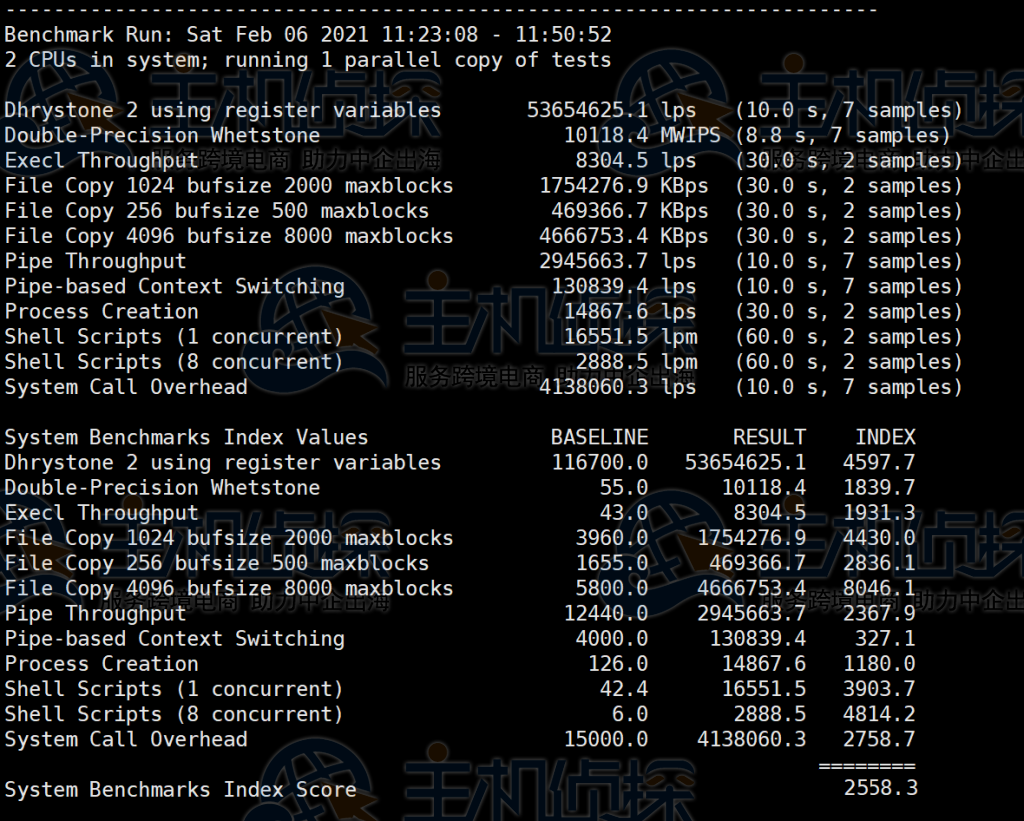This screenshot has width=1024, height=821.
Task: Click File Copy 1024 index 4430.0
Action: coord(879,538)
